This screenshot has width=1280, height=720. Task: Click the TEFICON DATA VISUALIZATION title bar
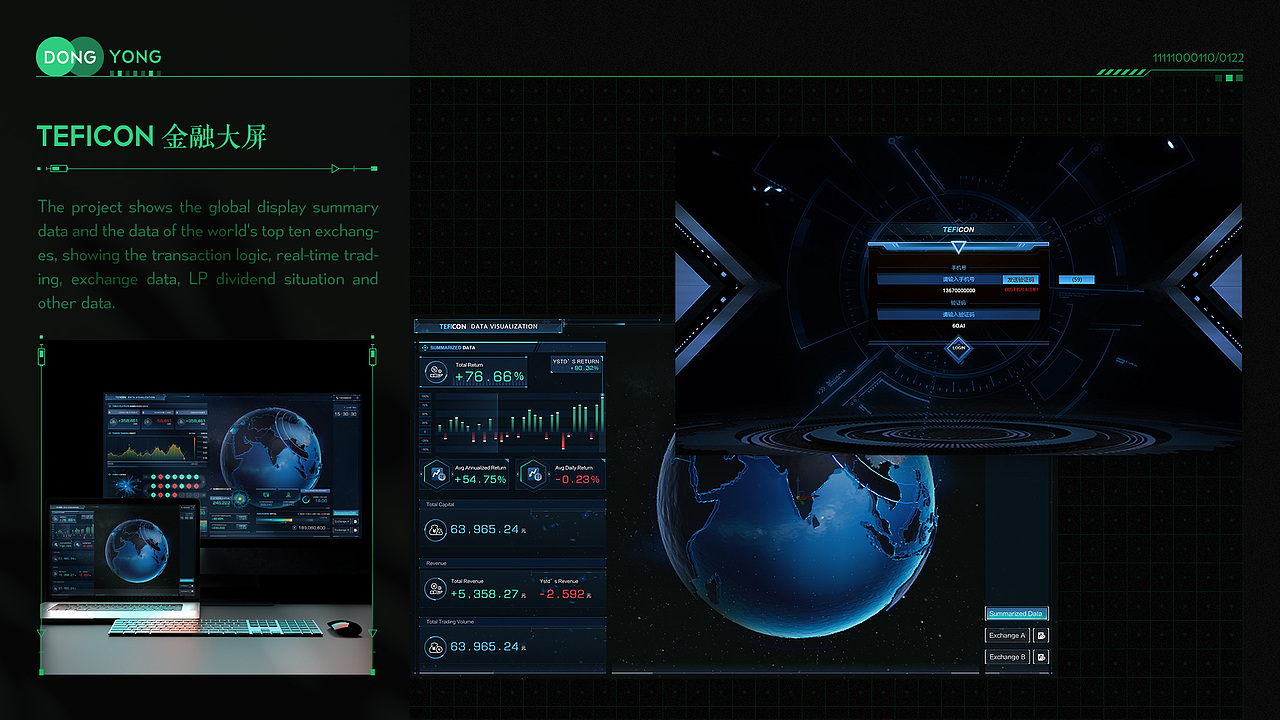[x=489, y=326]
